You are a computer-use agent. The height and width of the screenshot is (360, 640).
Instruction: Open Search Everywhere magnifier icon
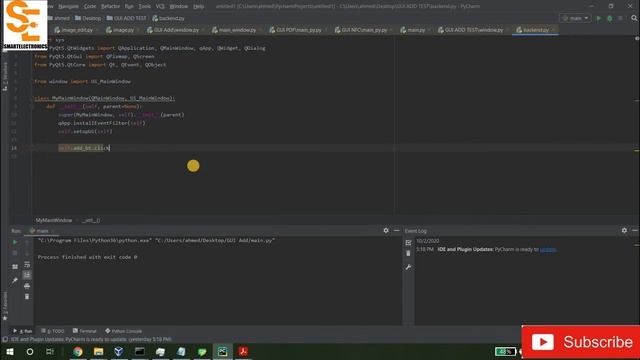[634, 18]
